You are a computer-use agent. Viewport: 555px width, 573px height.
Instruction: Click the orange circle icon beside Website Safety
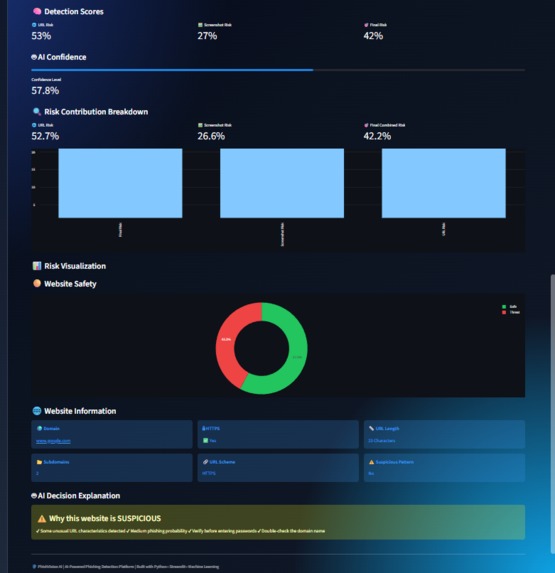37,283
